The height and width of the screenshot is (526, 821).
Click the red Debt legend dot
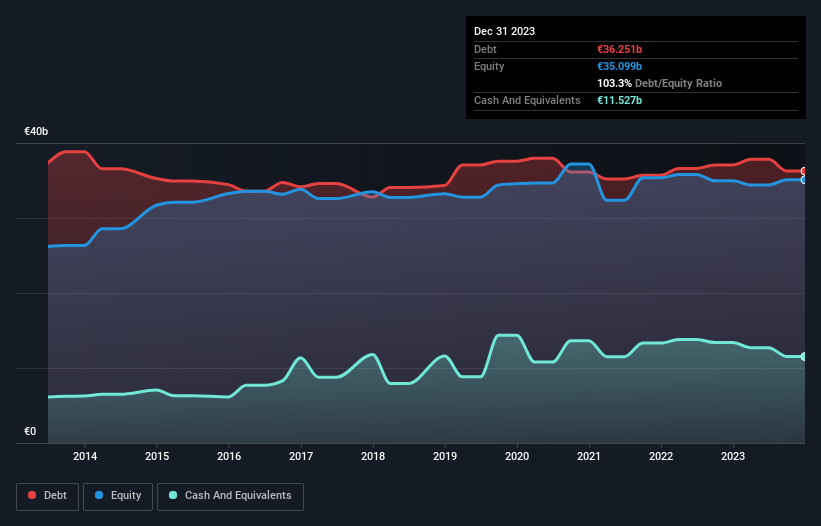tap(32, 495)
